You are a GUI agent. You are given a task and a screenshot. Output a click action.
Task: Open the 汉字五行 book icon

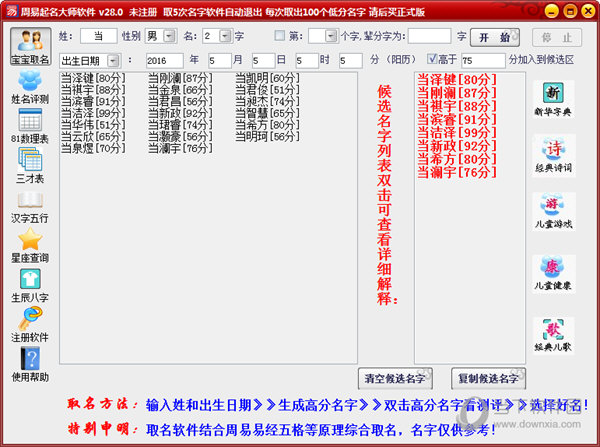pos(30,207)
